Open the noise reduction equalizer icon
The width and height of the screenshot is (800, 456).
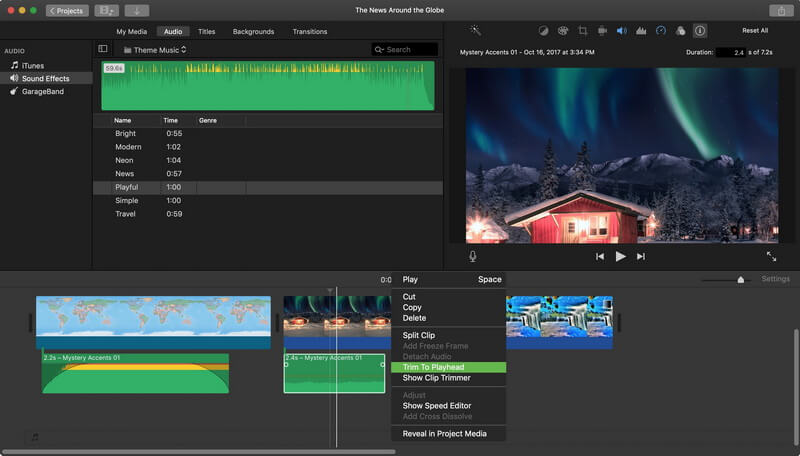[640, 31]
